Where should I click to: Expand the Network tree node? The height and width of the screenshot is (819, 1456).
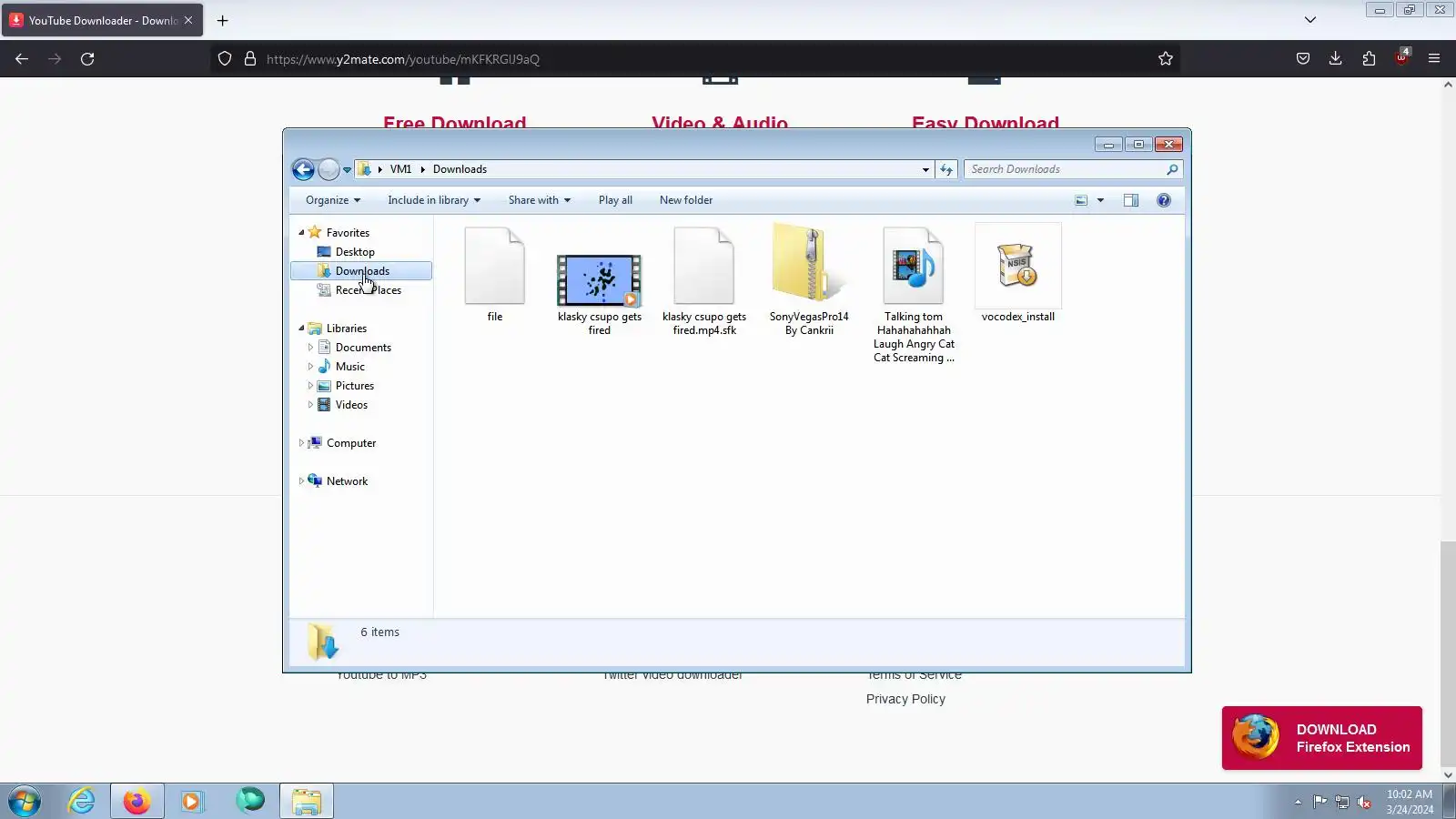tap(301, 481)
